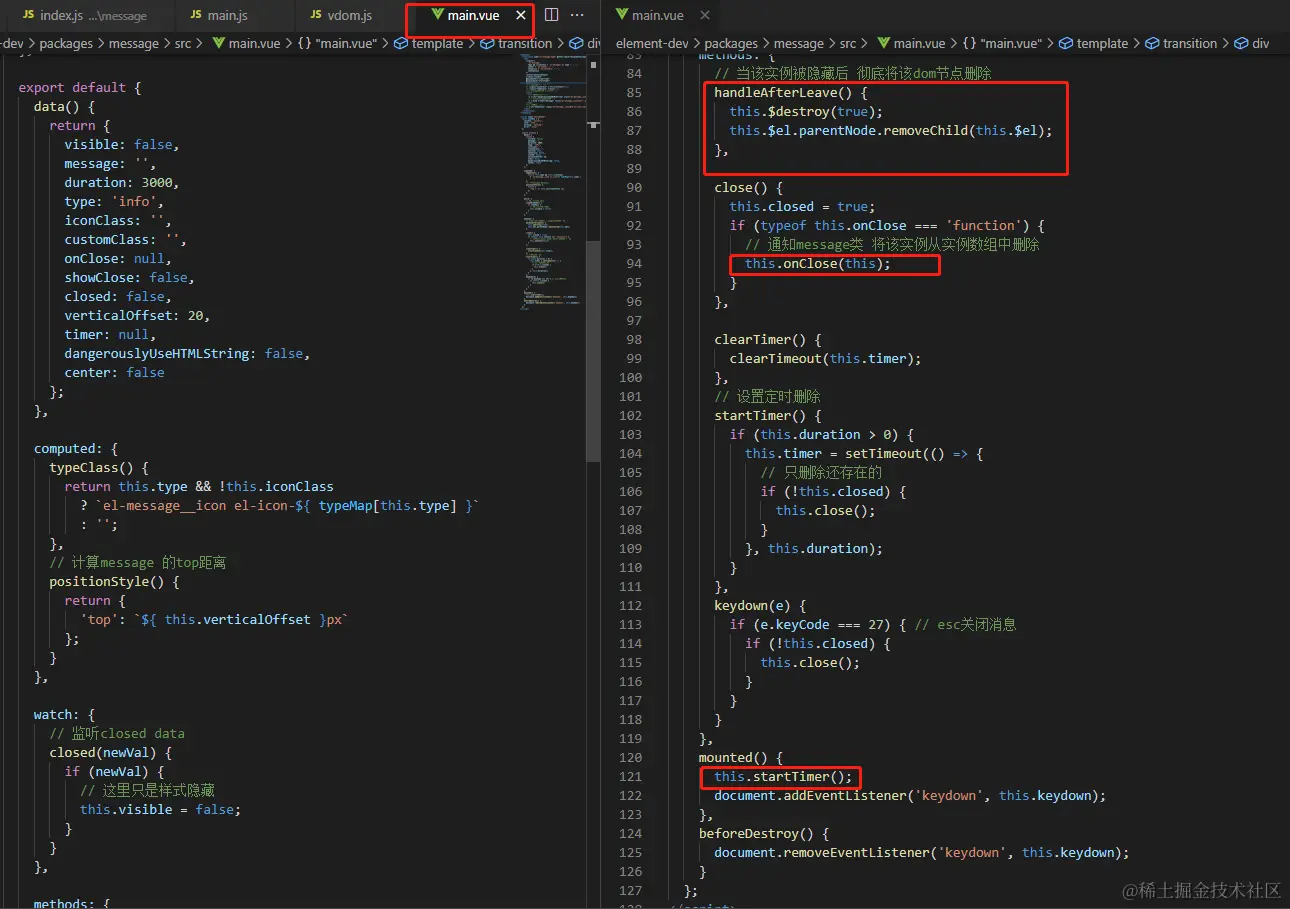Viewport: 1290px width, 909px height.
Task: Click 'startTimer() {' on line 102
Action: pos(768,416)
